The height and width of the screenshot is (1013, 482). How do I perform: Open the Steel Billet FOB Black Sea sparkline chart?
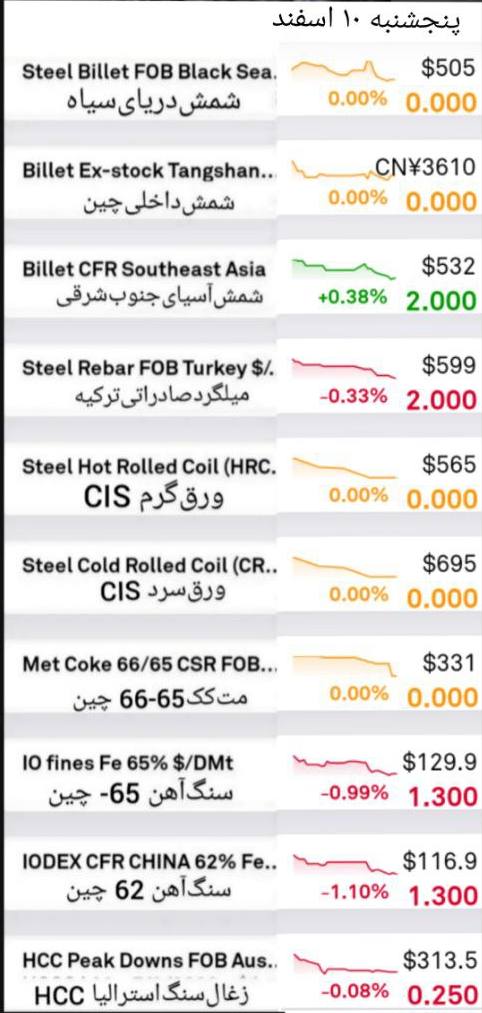point(342,70)
